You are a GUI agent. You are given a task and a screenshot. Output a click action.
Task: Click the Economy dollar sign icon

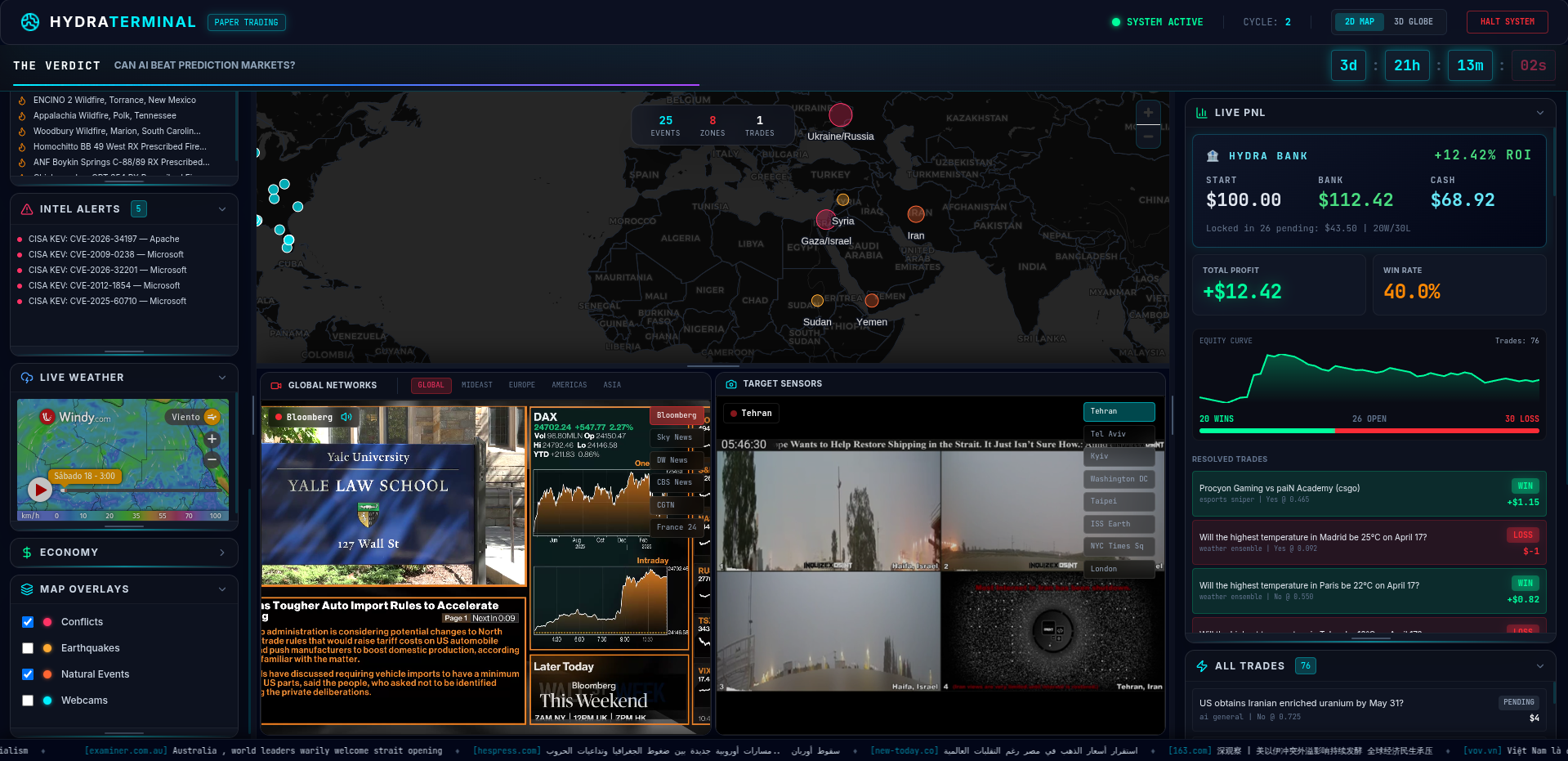(x=27, y=553)
